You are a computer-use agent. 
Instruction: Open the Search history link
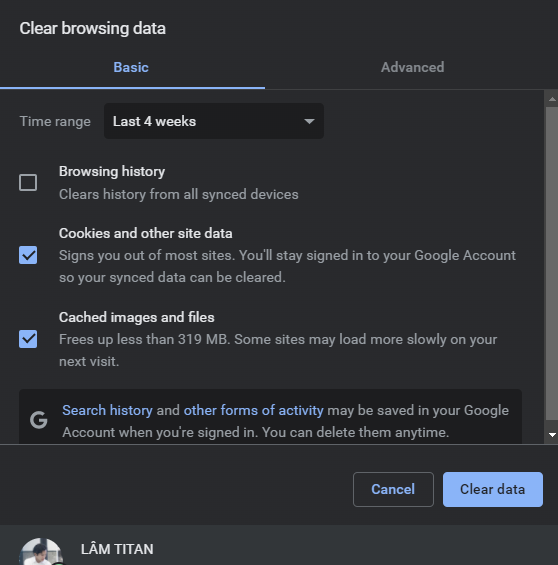[107, 410]
